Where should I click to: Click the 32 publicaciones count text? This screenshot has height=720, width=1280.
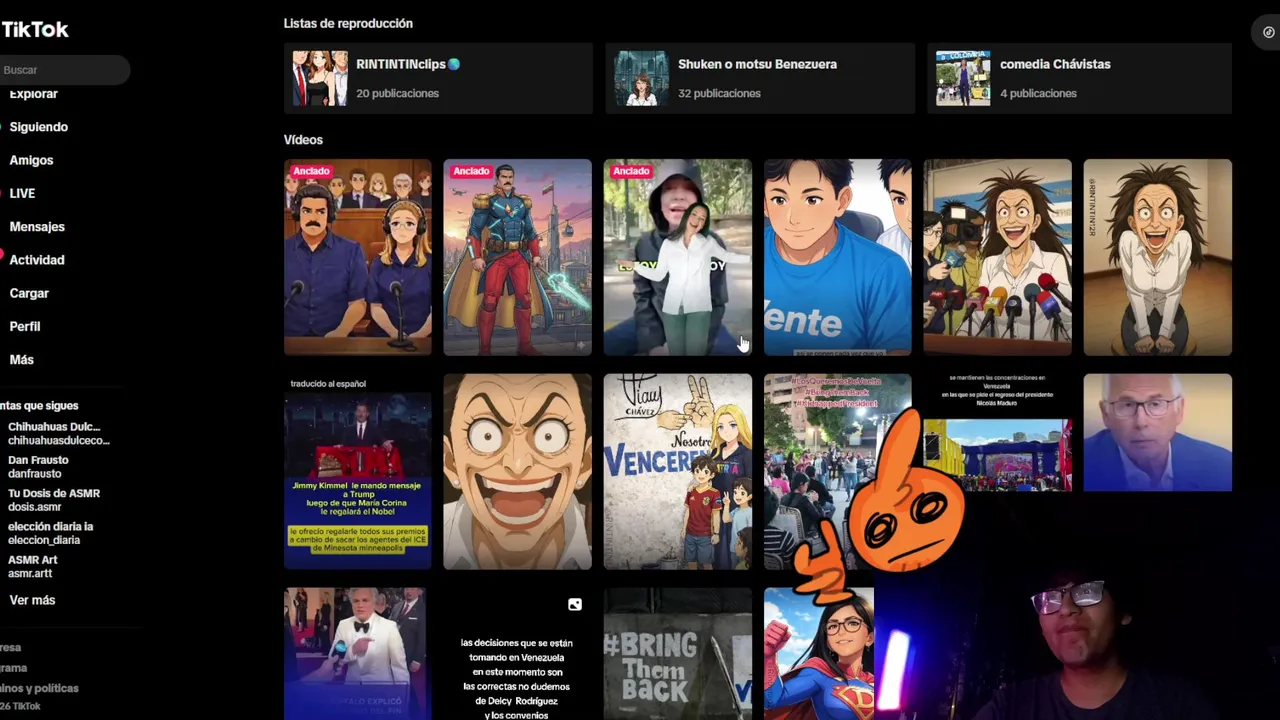click(x=719, y=93)
